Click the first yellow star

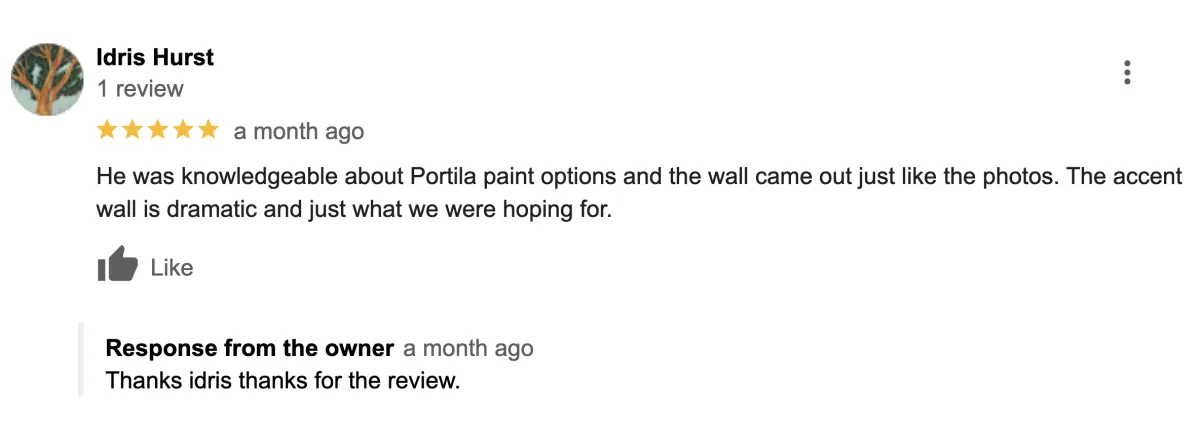point(107,129)
